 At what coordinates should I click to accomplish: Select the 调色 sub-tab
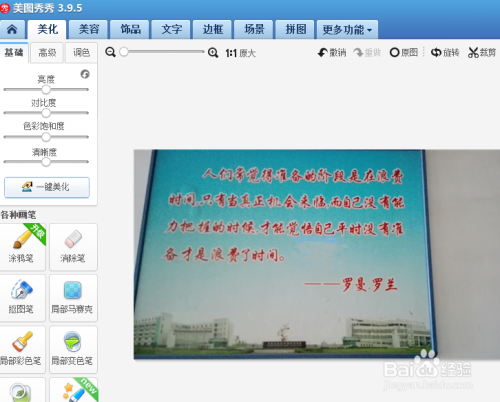click(x=81, y=52)
